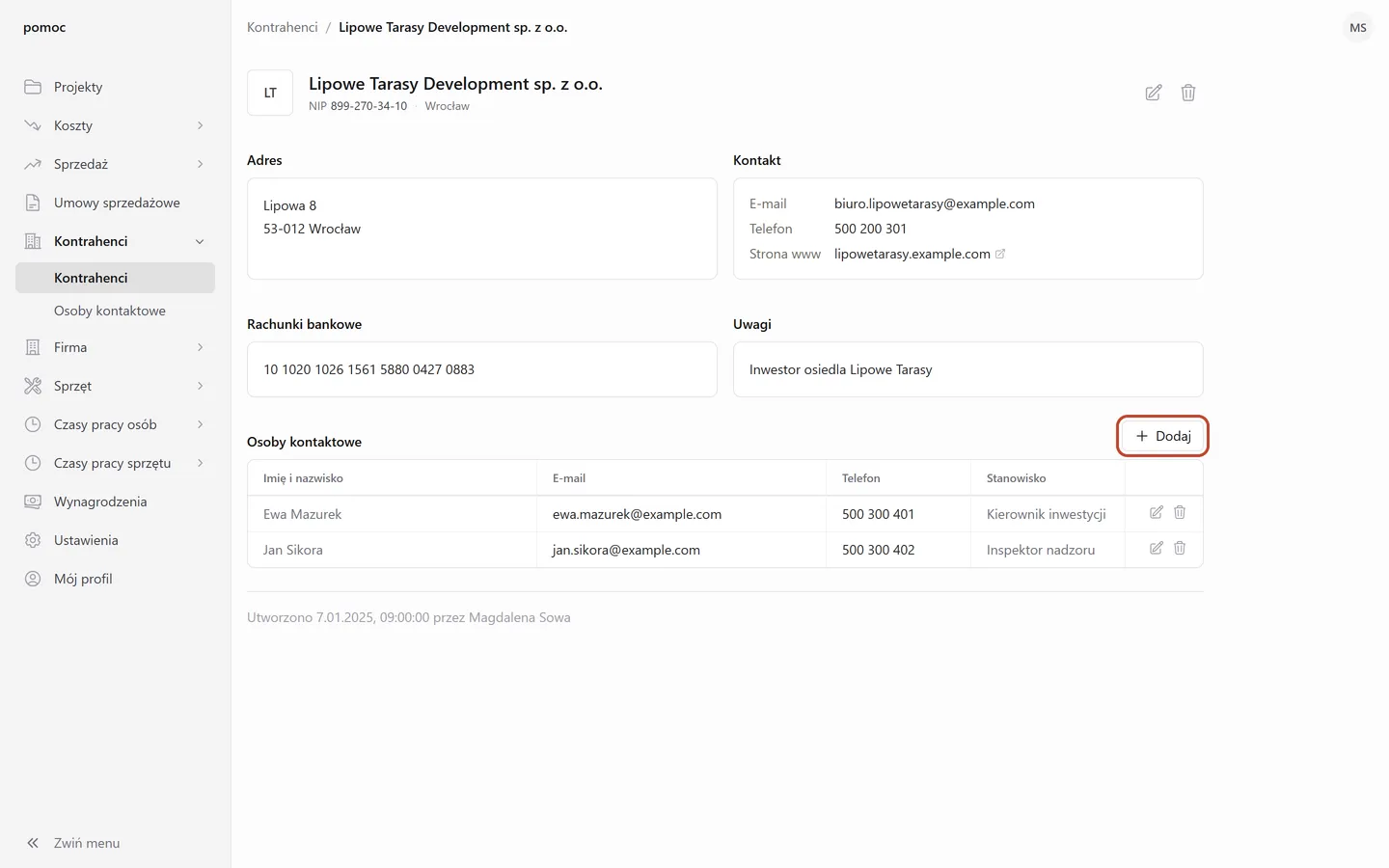Open the Umowy sprzedażowe menu item
The width and height of the screenshot is (1389, 868).
115,203
